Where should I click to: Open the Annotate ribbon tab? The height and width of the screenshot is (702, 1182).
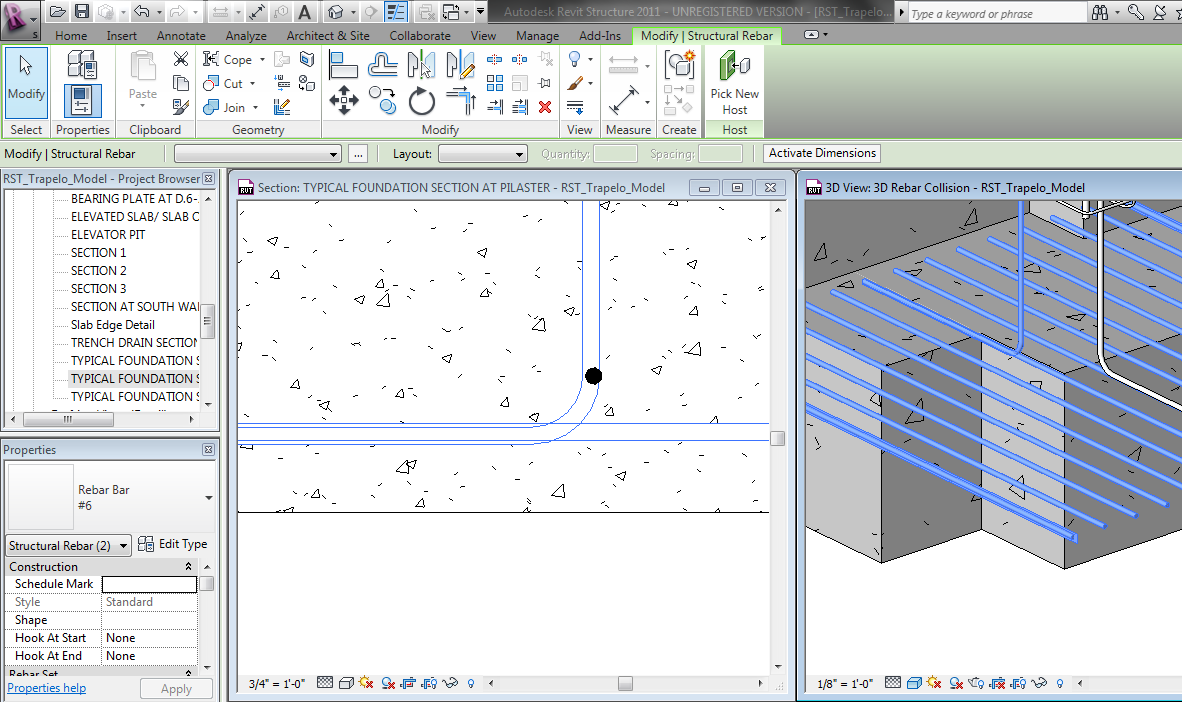(181, 35)
